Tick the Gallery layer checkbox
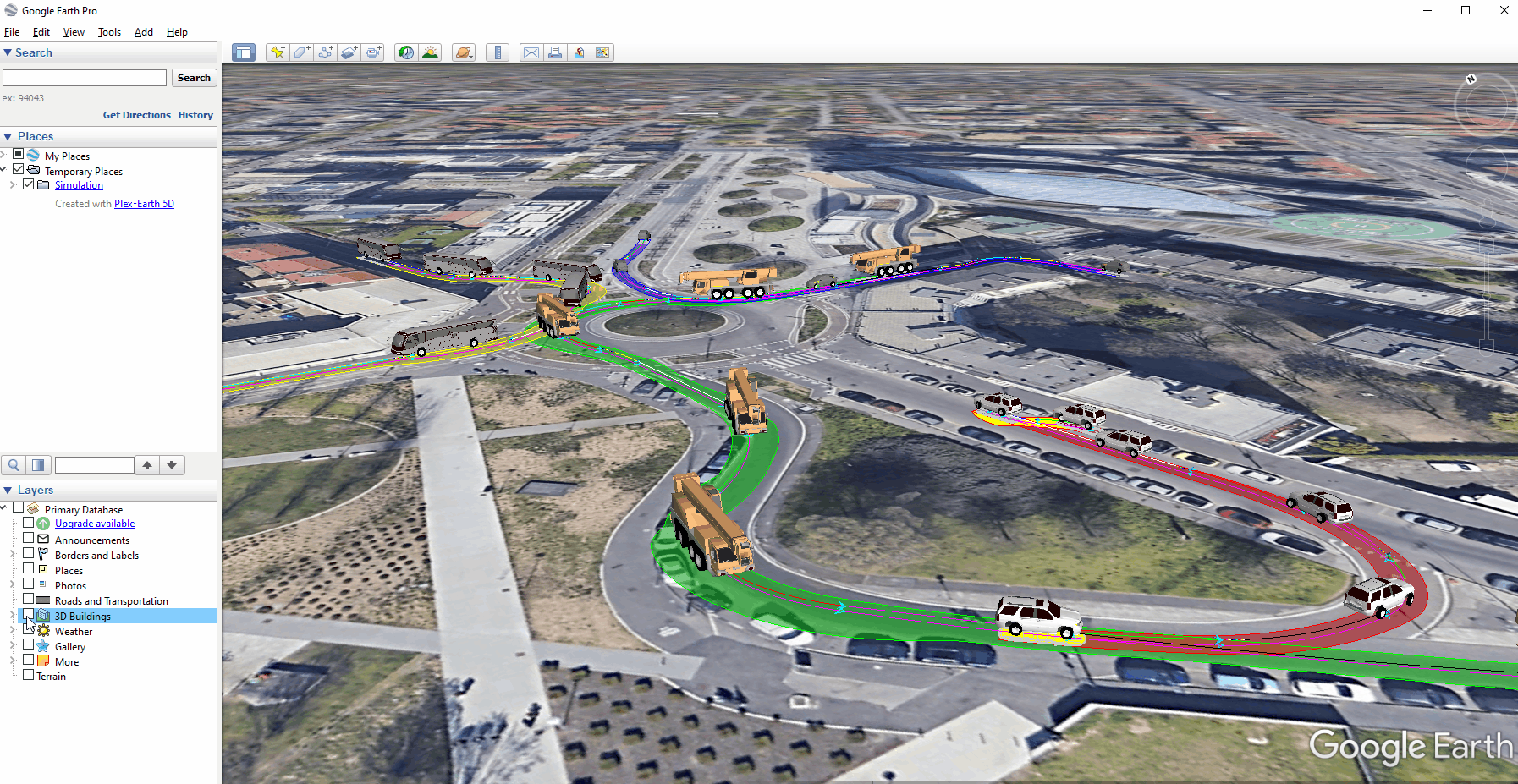The image size is (1518, 784). click(x=28, y=644)
